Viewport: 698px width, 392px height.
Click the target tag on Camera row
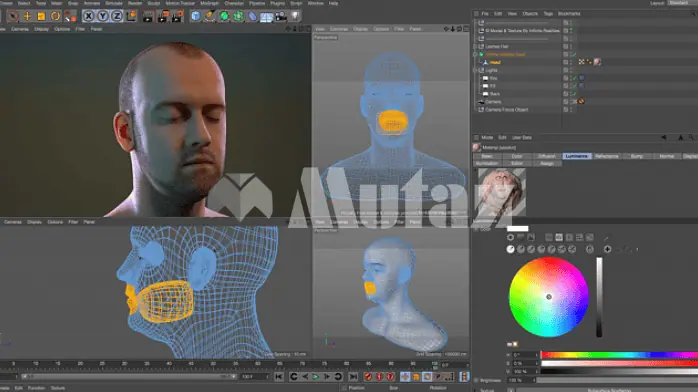(581, 102)
